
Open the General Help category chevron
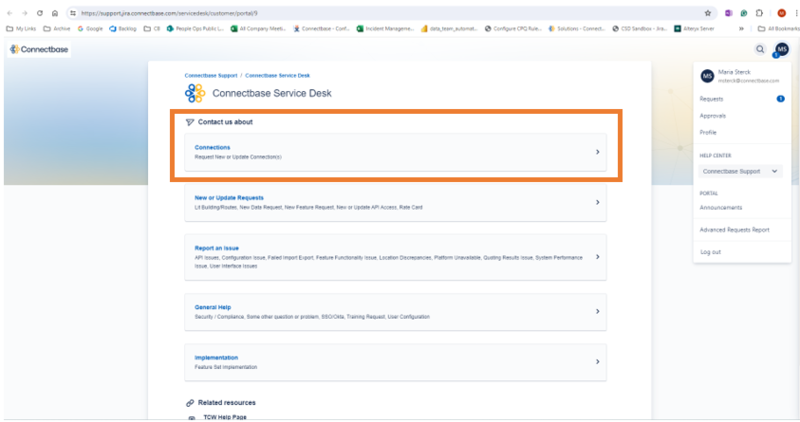(597, 311)
